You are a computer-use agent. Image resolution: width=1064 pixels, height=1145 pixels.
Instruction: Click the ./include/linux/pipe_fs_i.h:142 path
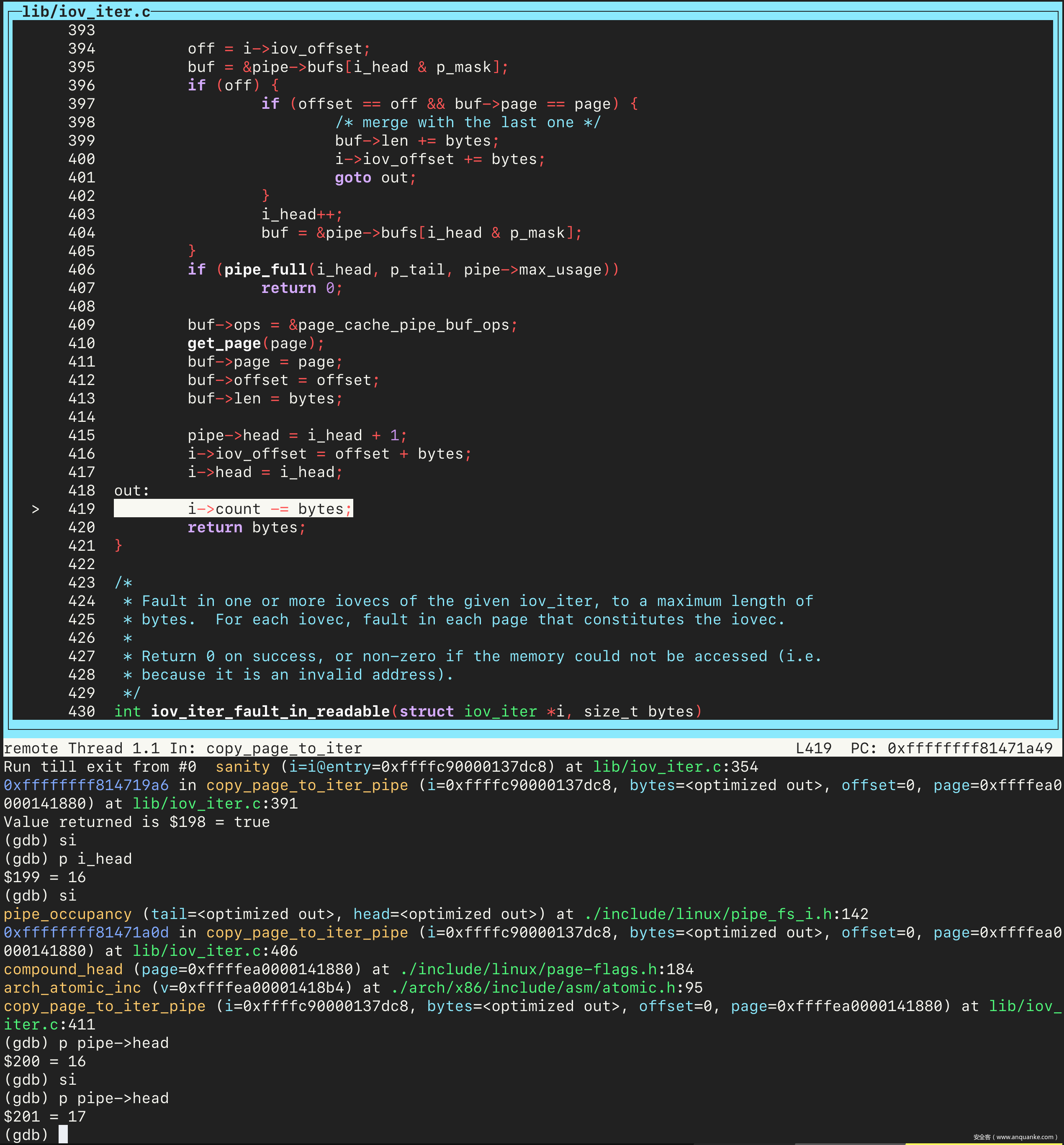(726, 914)
